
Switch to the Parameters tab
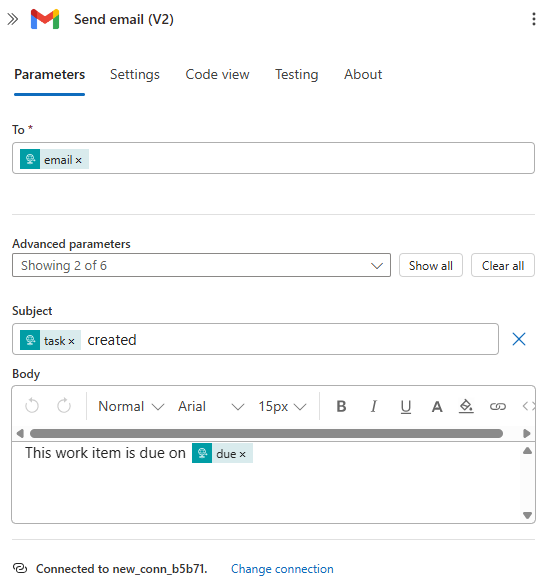[x=49, y=74]
